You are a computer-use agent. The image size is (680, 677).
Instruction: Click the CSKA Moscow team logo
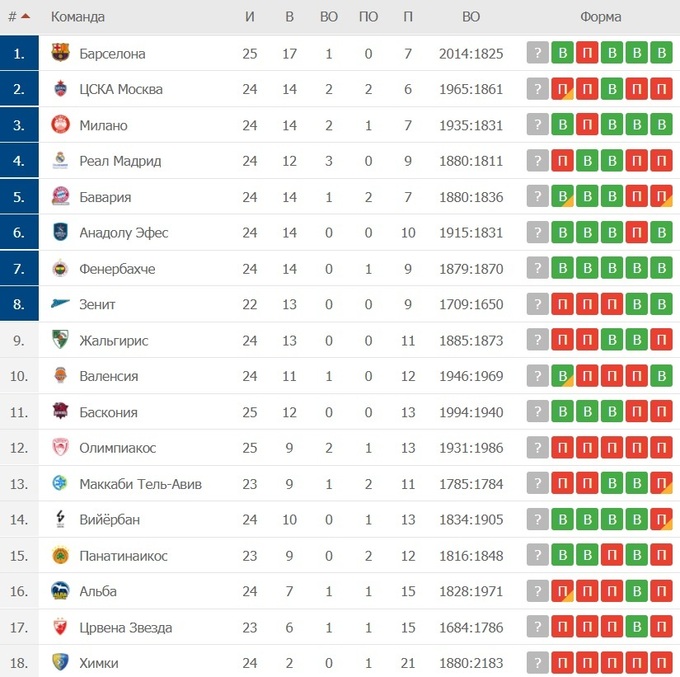coord(60,89)
